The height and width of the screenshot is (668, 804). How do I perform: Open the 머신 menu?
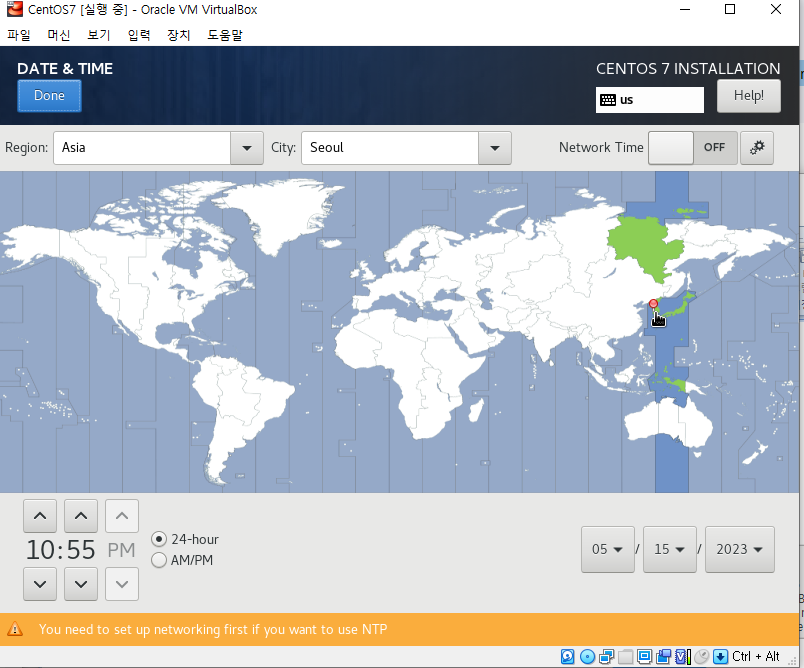click(58, 35)
